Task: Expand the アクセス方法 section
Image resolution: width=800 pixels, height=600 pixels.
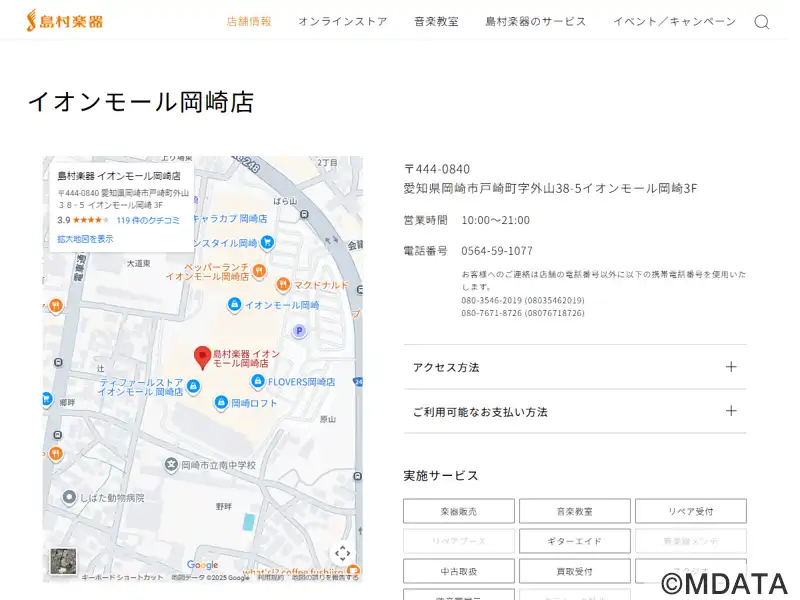Action: point(574,367)
